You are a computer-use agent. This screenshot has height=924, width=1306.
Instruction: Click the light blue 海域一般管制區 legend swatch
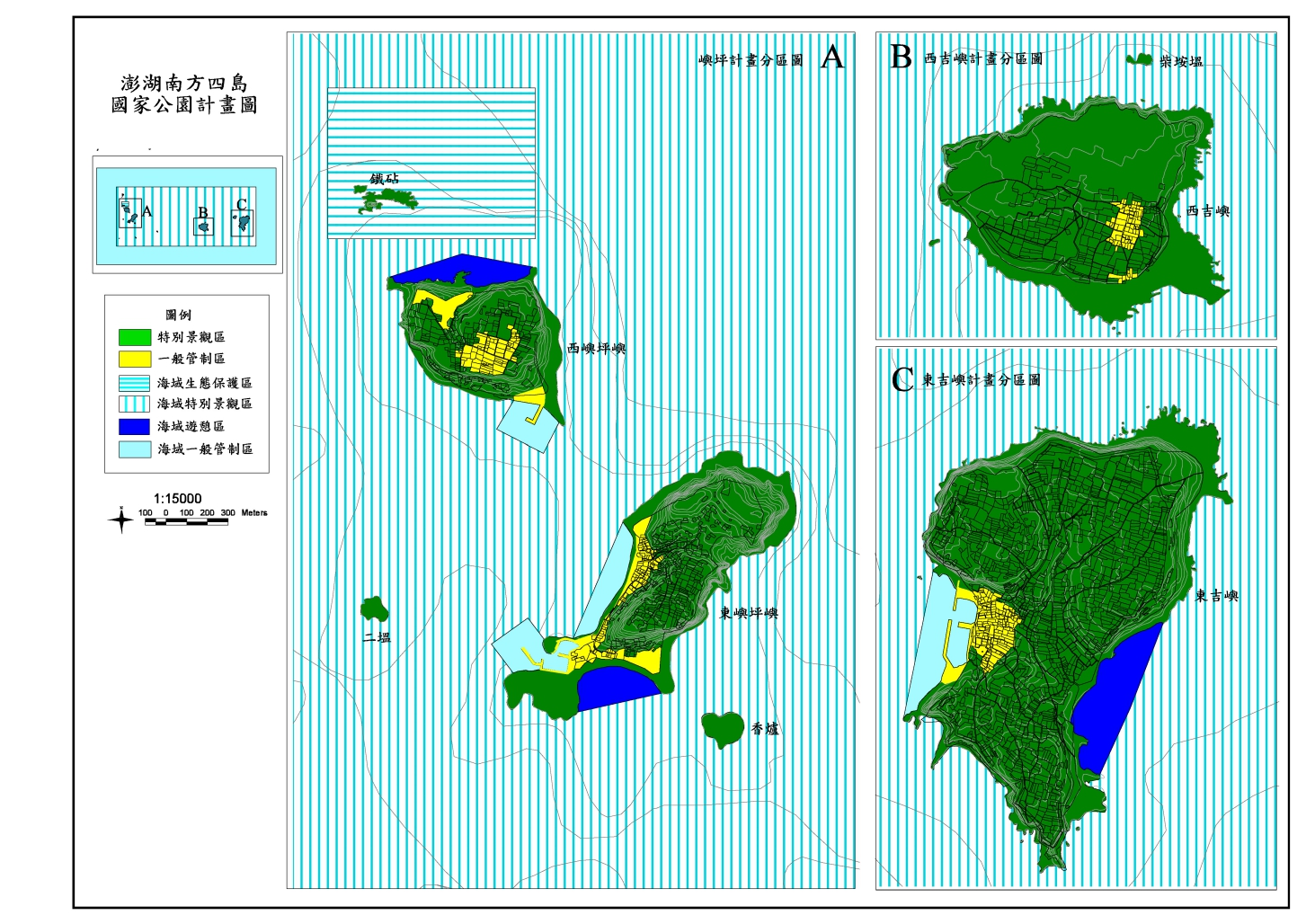click(134, 449)
